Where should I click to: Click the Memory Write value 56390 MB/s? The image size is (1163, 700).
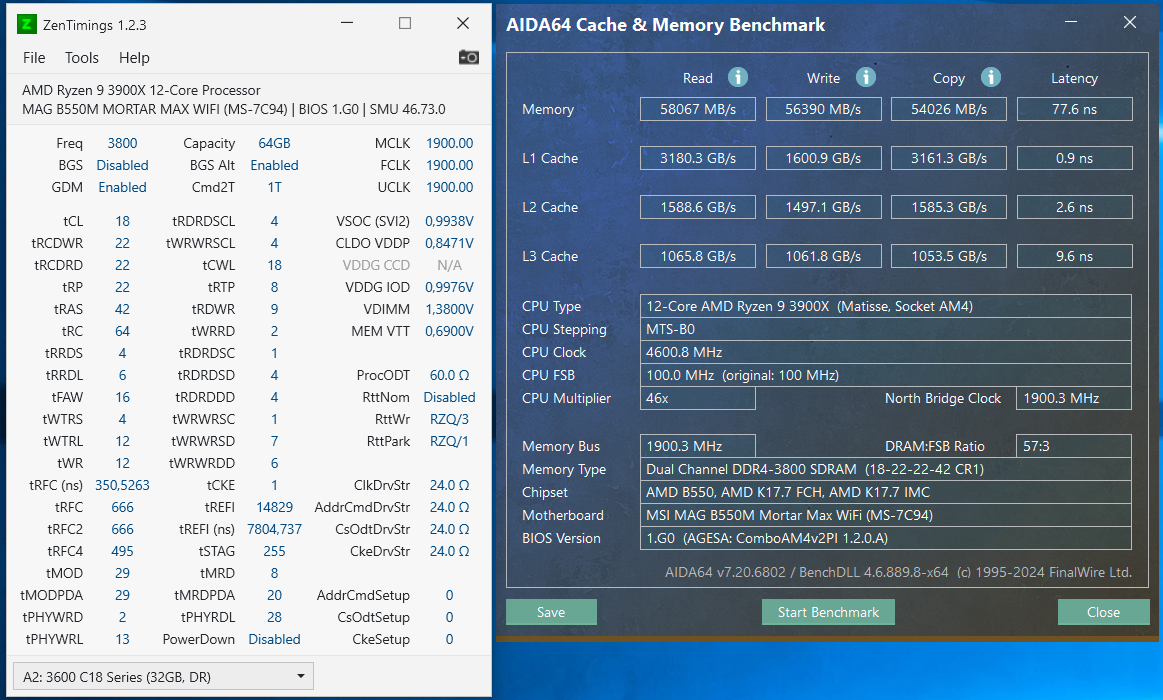823,109
